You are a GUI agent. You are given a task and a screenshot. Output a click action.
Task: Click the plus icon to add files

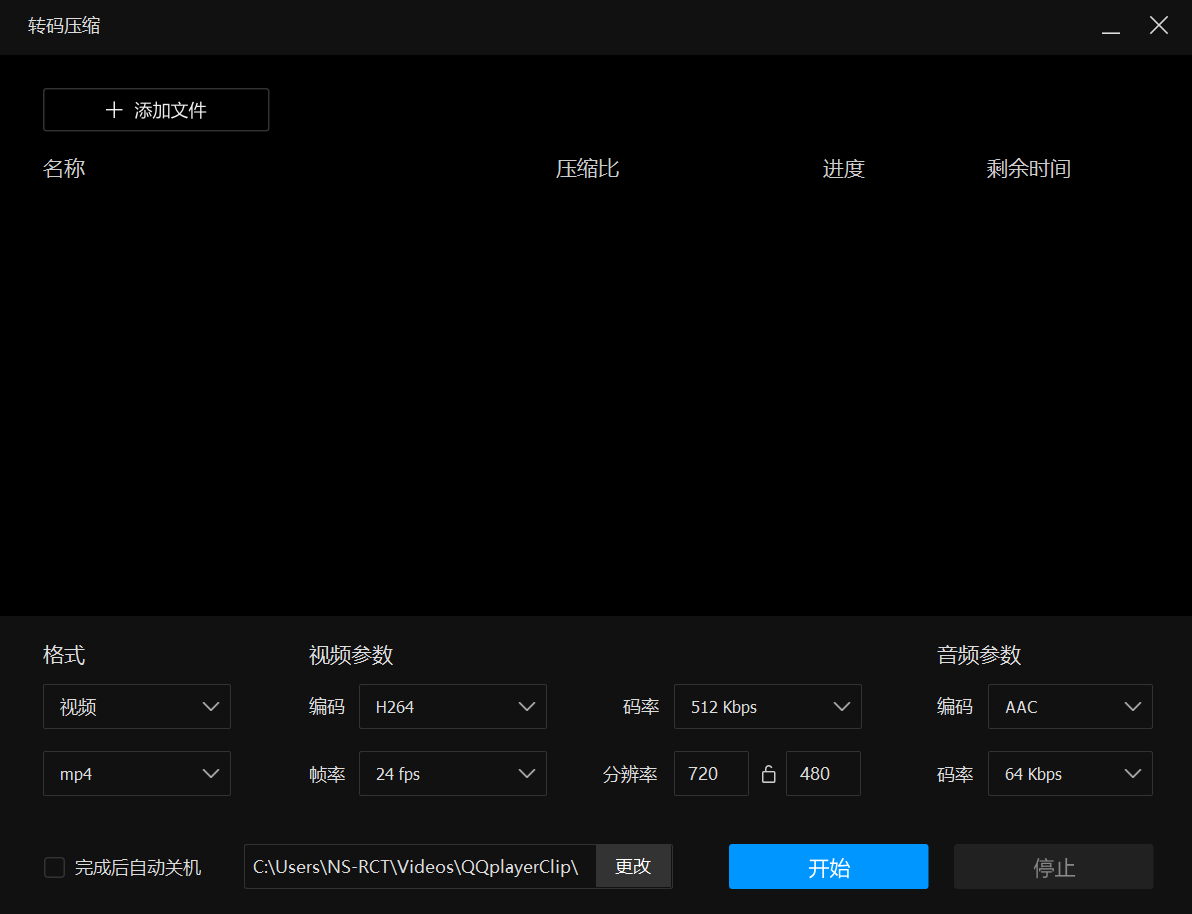tap(113, 110)
